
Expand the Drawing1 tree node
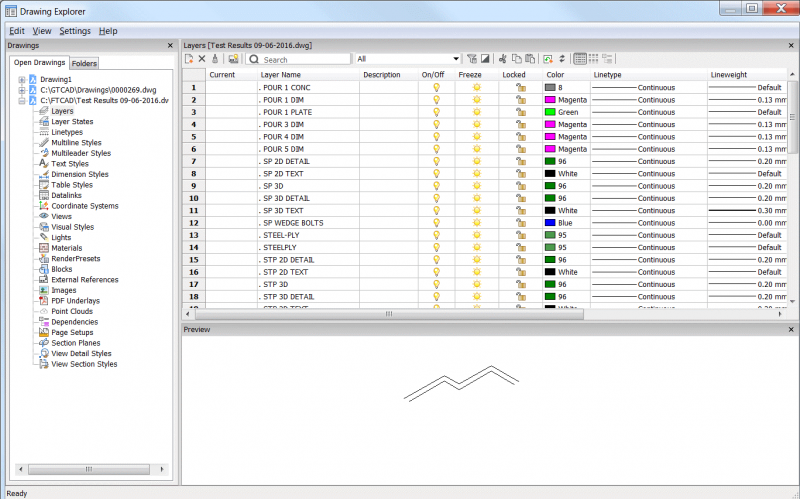[x=22, y=80]
